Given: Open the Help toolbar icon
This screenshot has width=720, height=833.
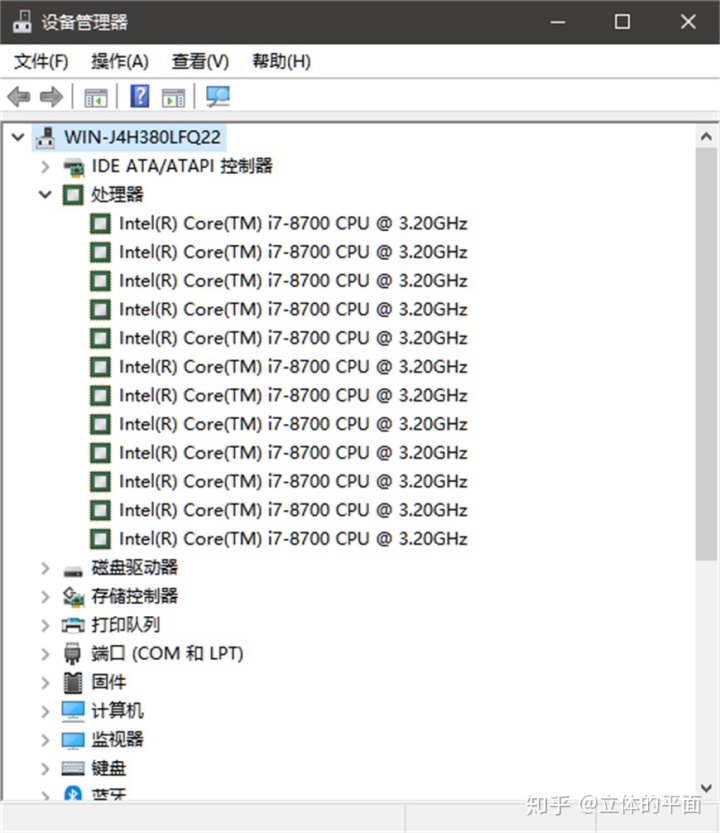Looking at the screenshot, I should pyautogui.click(x=140, y=97).
